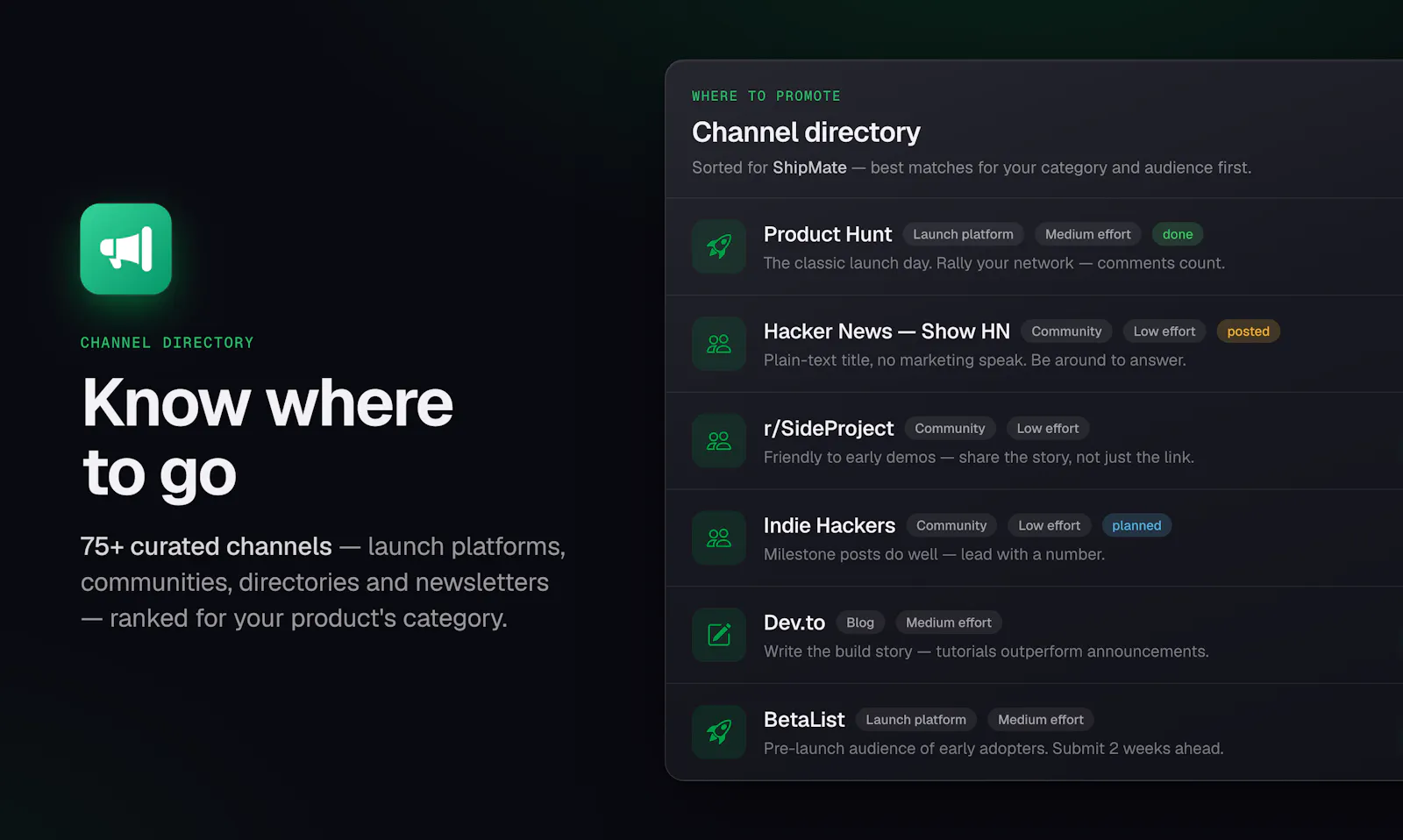Select Product Hunt's 'Launch platform' tag
The image size is (1403, 840).
point(963,234)
